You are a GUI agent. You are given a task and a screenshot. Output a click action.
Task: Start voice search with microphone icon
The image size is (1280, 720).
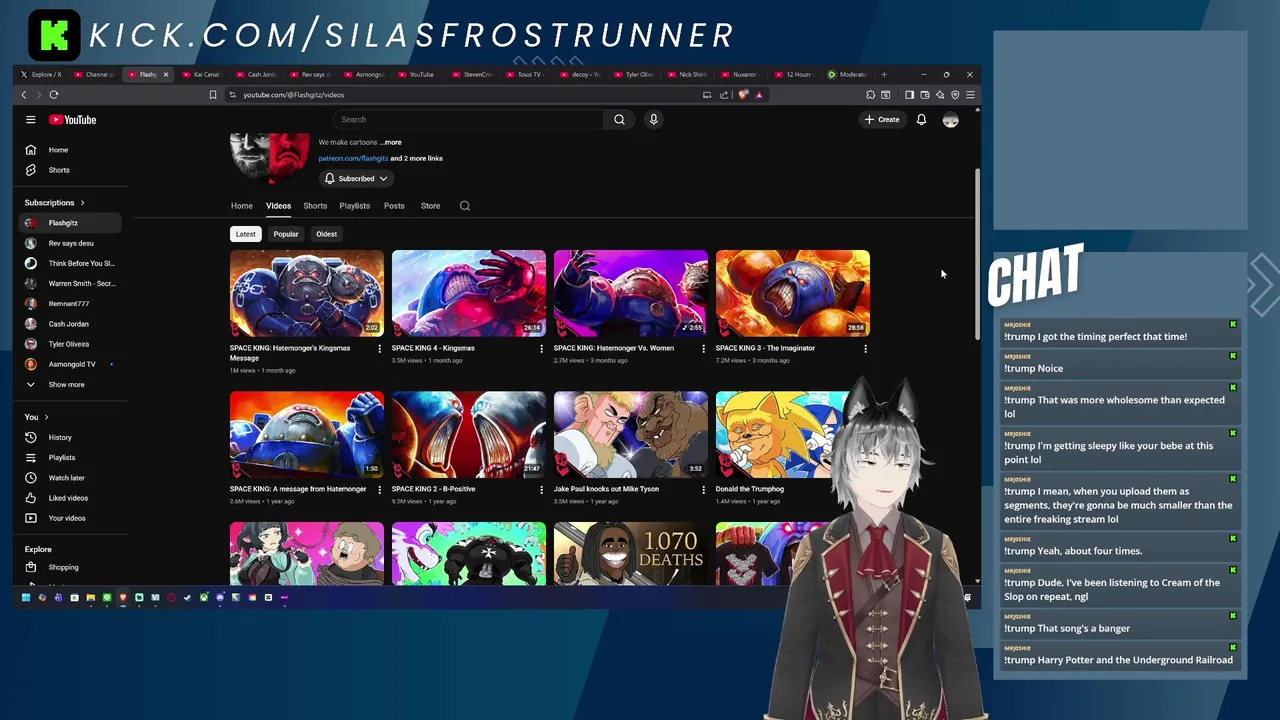pos(653,120)
